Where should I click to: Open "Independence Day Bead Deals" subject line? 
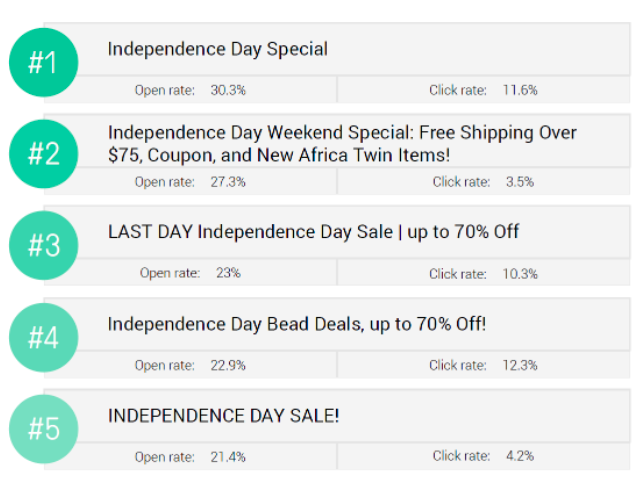pos(297,324)
